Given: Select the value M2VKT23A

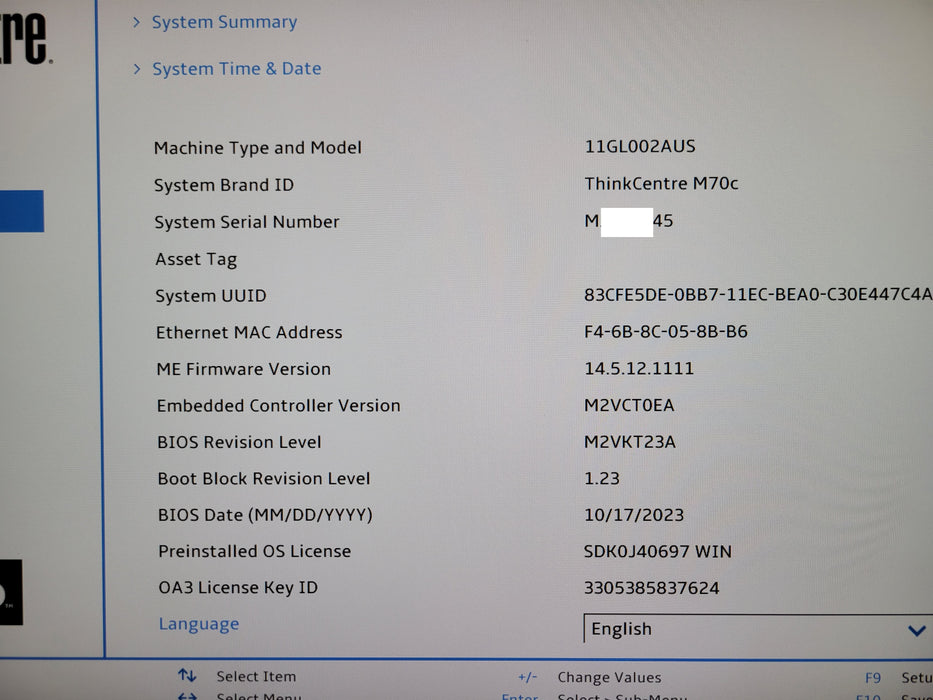Looking at the screenshot, I should 630,442.
